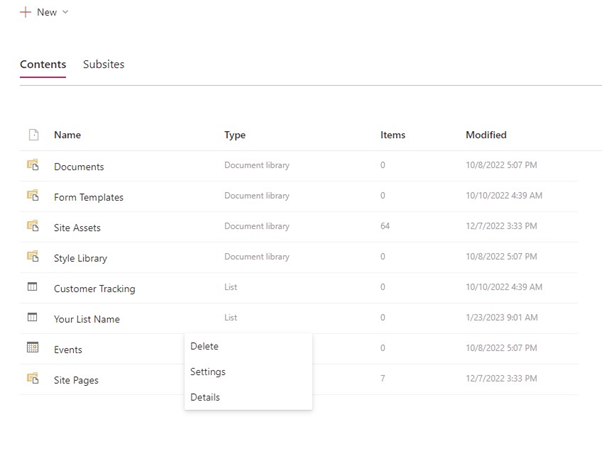The image size is (602, 463).
Task: Click the file type column header icon
Action: (x=34, y=134)
